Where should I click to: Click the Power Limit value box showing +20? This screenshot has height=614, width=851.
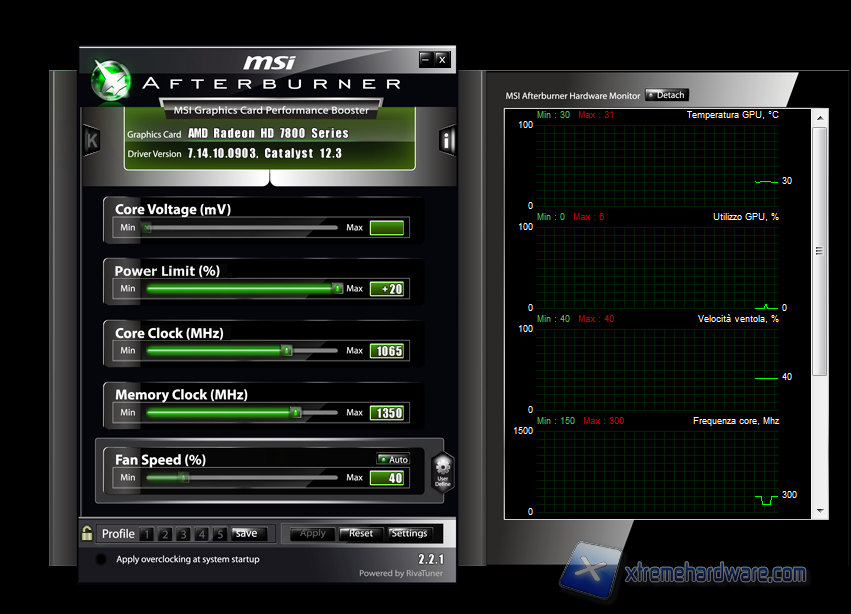[x=388, y=288]
